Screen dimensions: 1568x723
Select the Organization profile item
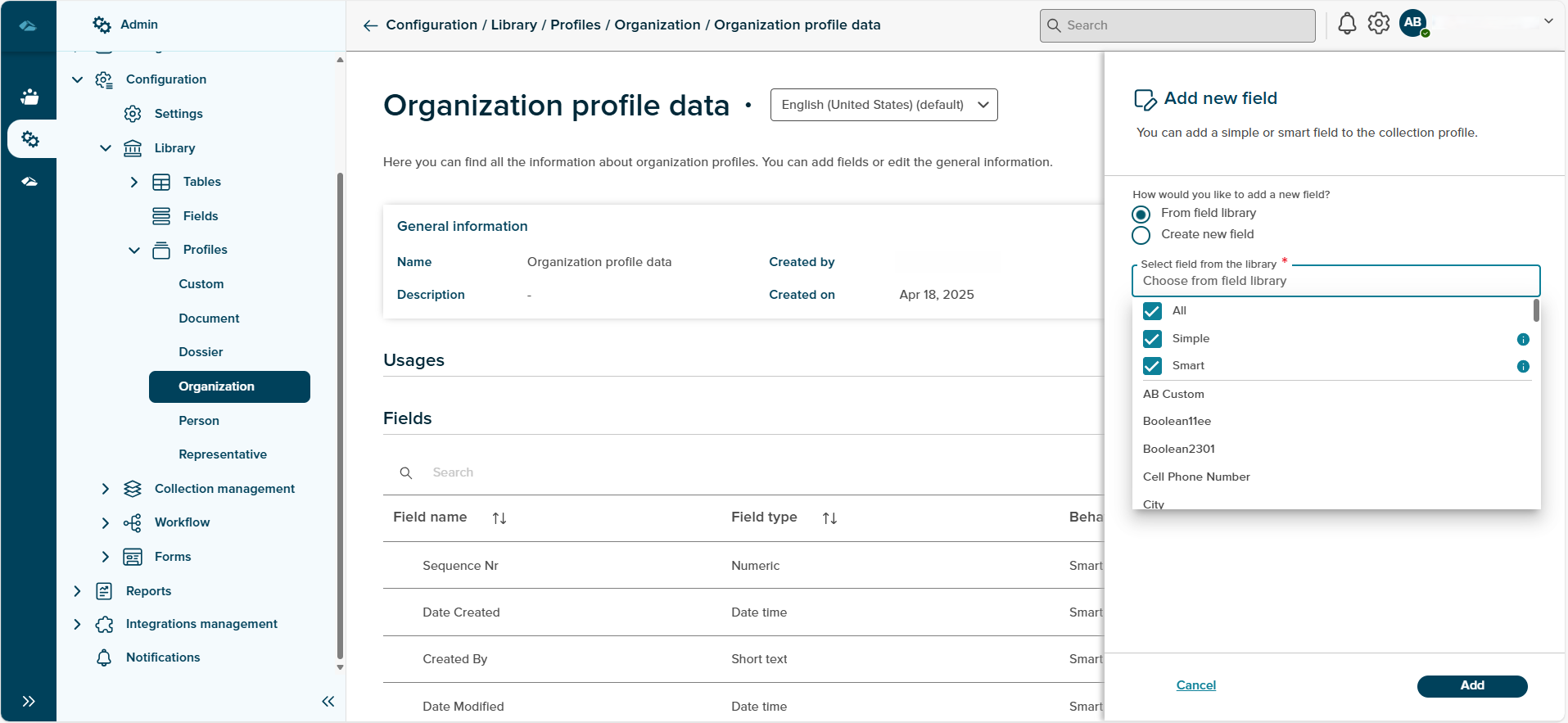click(x=229, y=386)
